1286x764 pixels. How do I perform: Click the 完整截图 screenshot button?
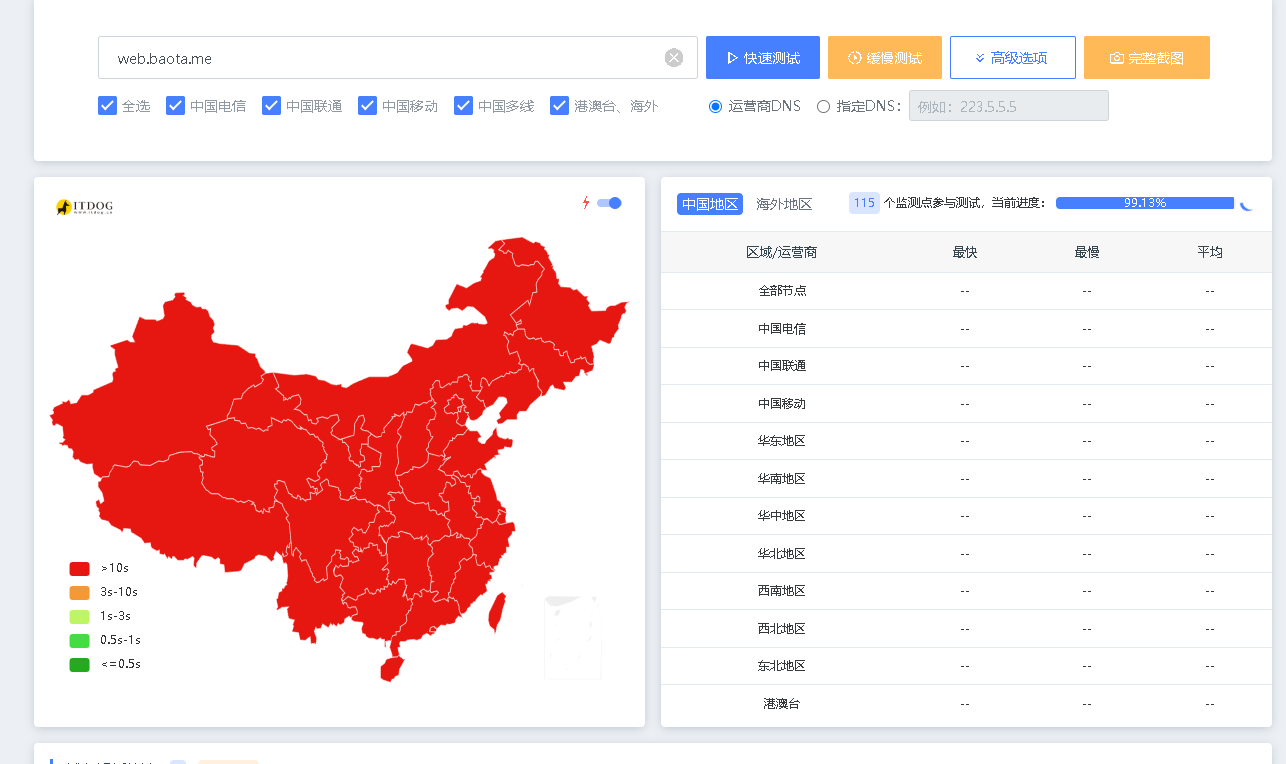coord(1146,58)
